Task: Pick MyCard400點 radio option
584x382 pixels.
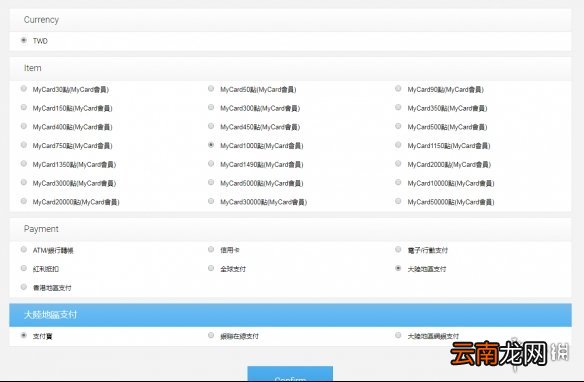Action: click(x=24, y=126)
